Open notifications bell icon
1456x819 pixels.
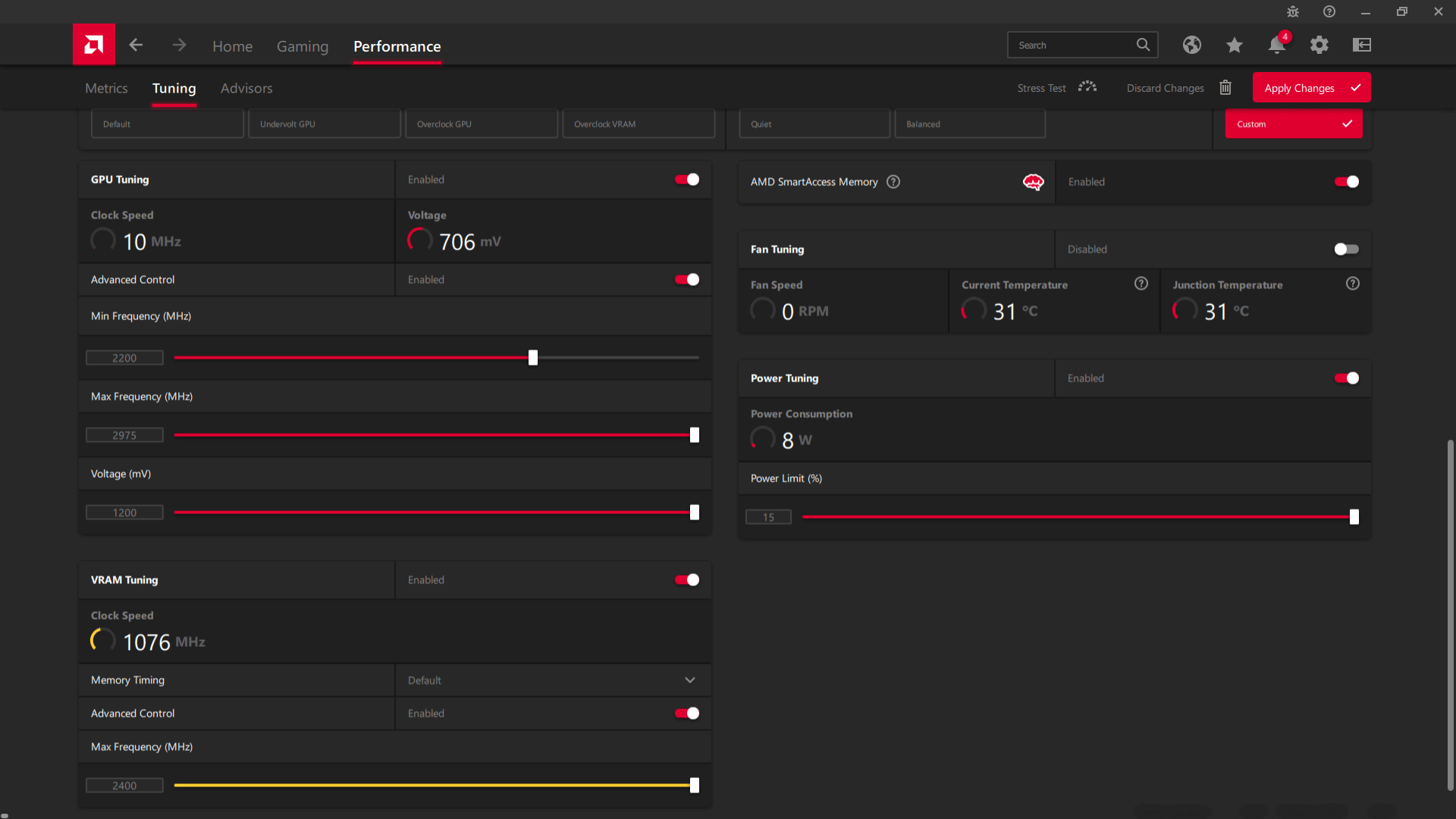tap(1277, 45)
